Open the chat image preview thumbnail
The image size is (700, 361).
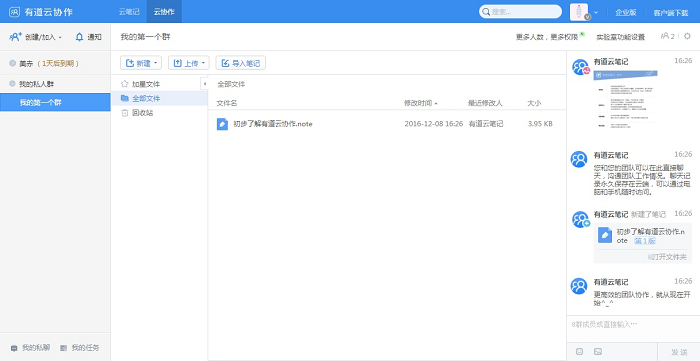[625, 101]
